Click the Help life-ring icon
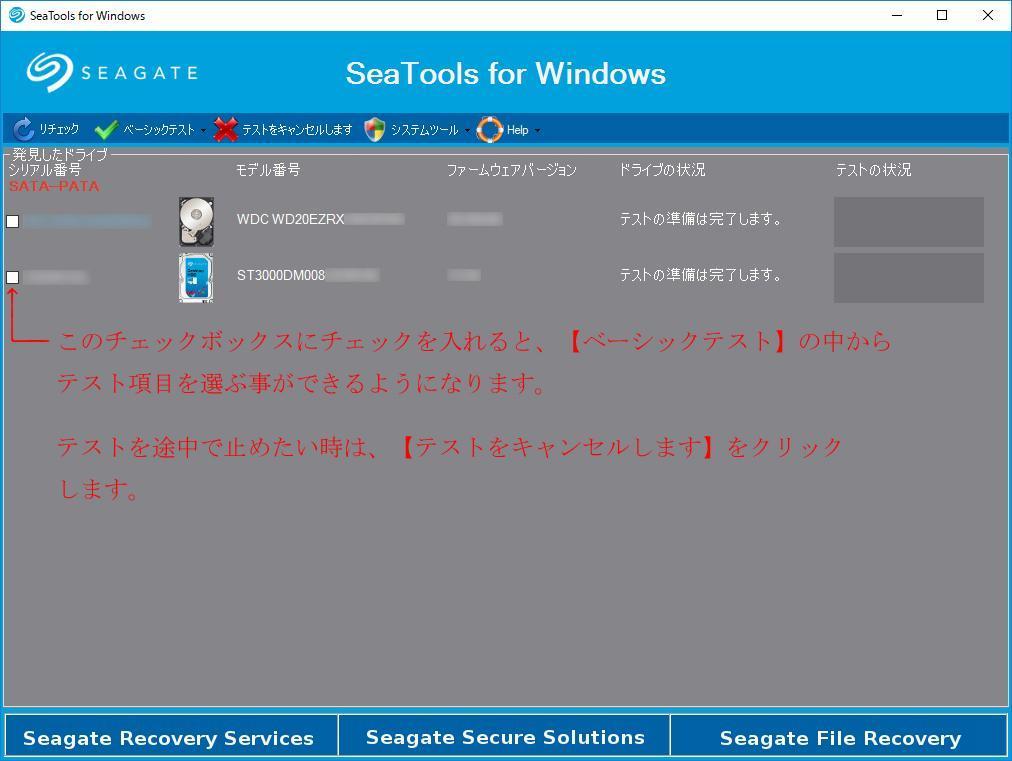This screenshot has width=1012, height=761. [489, 129]
